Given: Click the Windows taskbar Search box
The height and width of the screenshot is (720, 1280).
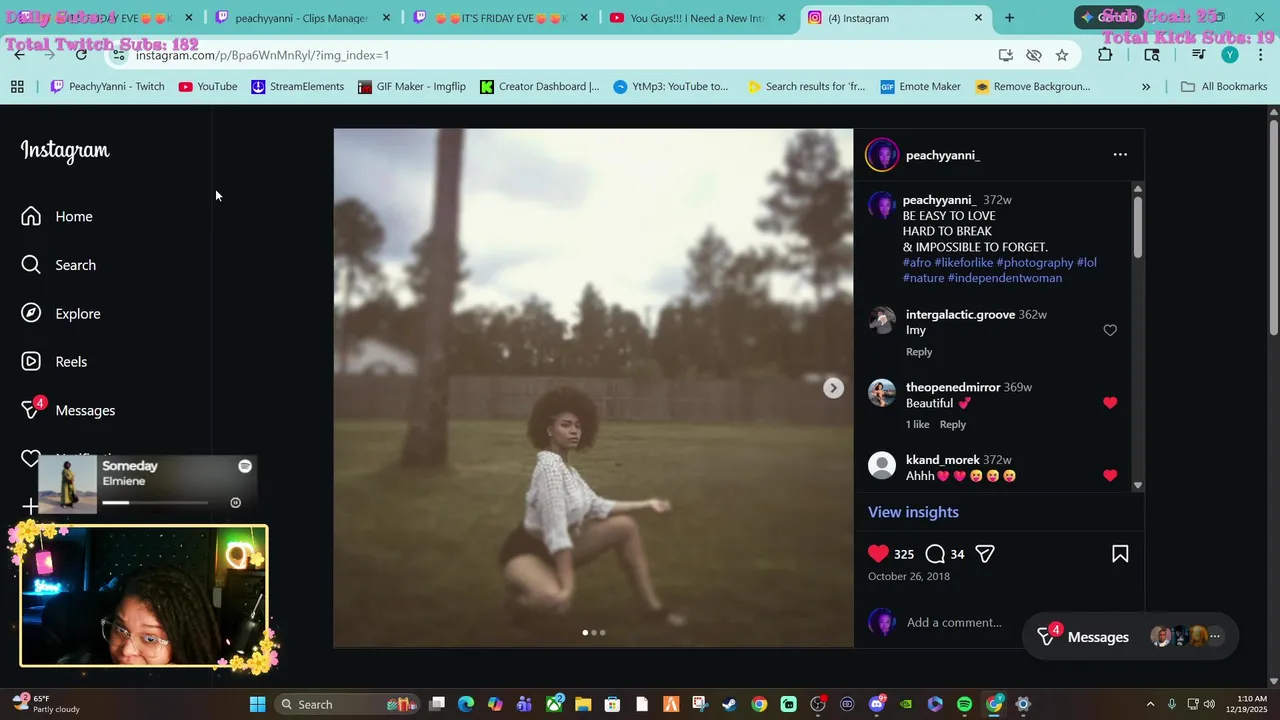Looking at the screenshot, I should (346, 704).
